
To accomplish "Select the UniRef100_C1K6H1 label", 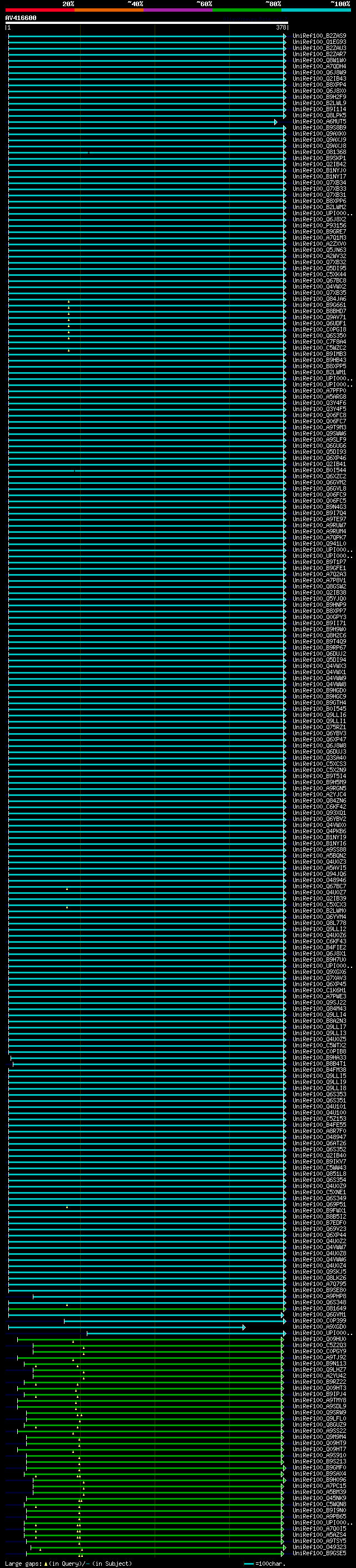I will coord(319,990).
